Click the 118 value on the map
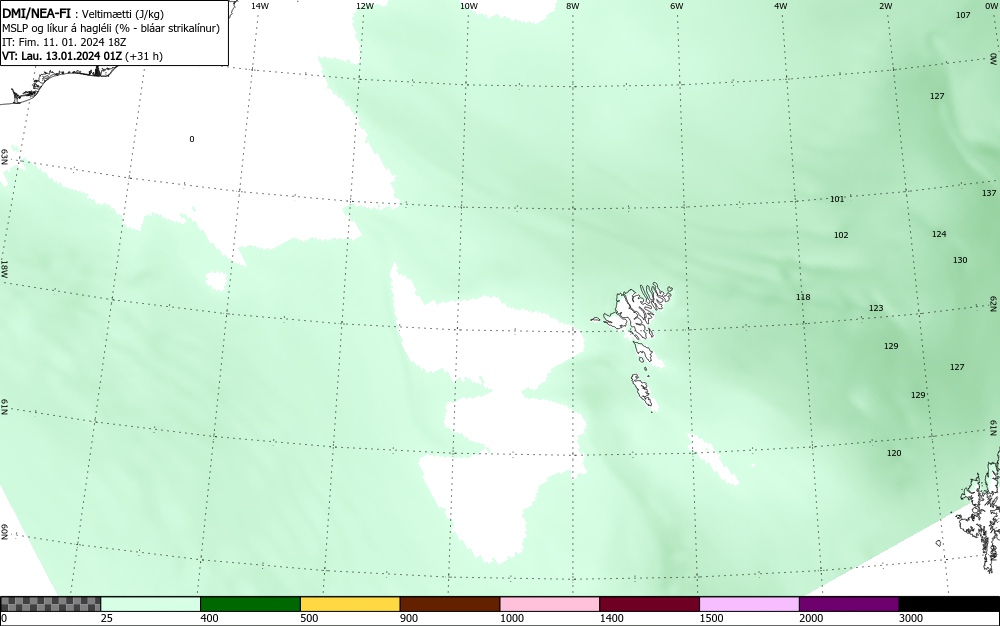 803,296
